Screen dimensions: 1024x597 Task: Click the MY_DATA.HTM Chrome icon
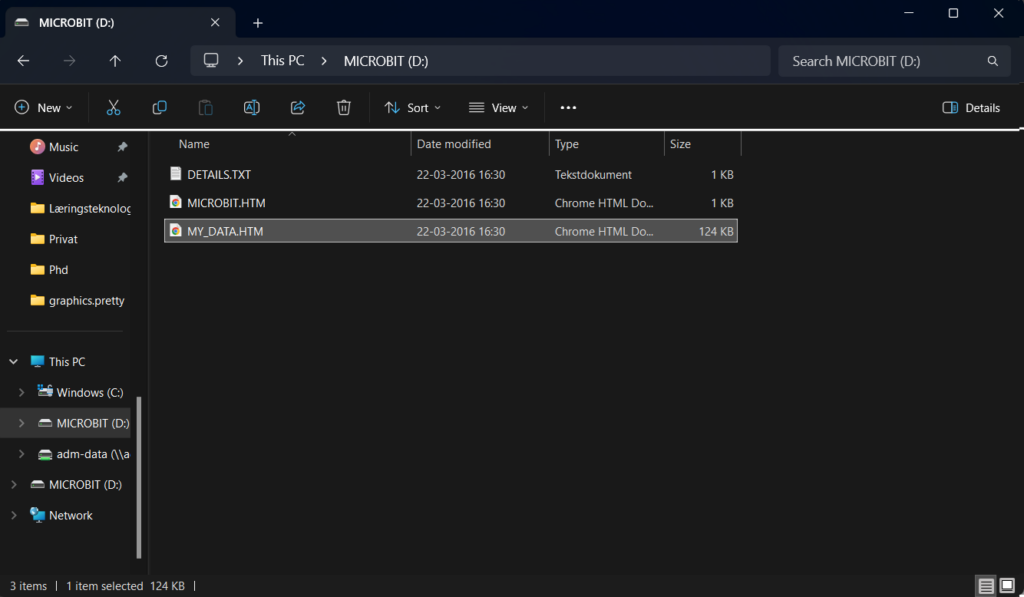pos(175,231)
